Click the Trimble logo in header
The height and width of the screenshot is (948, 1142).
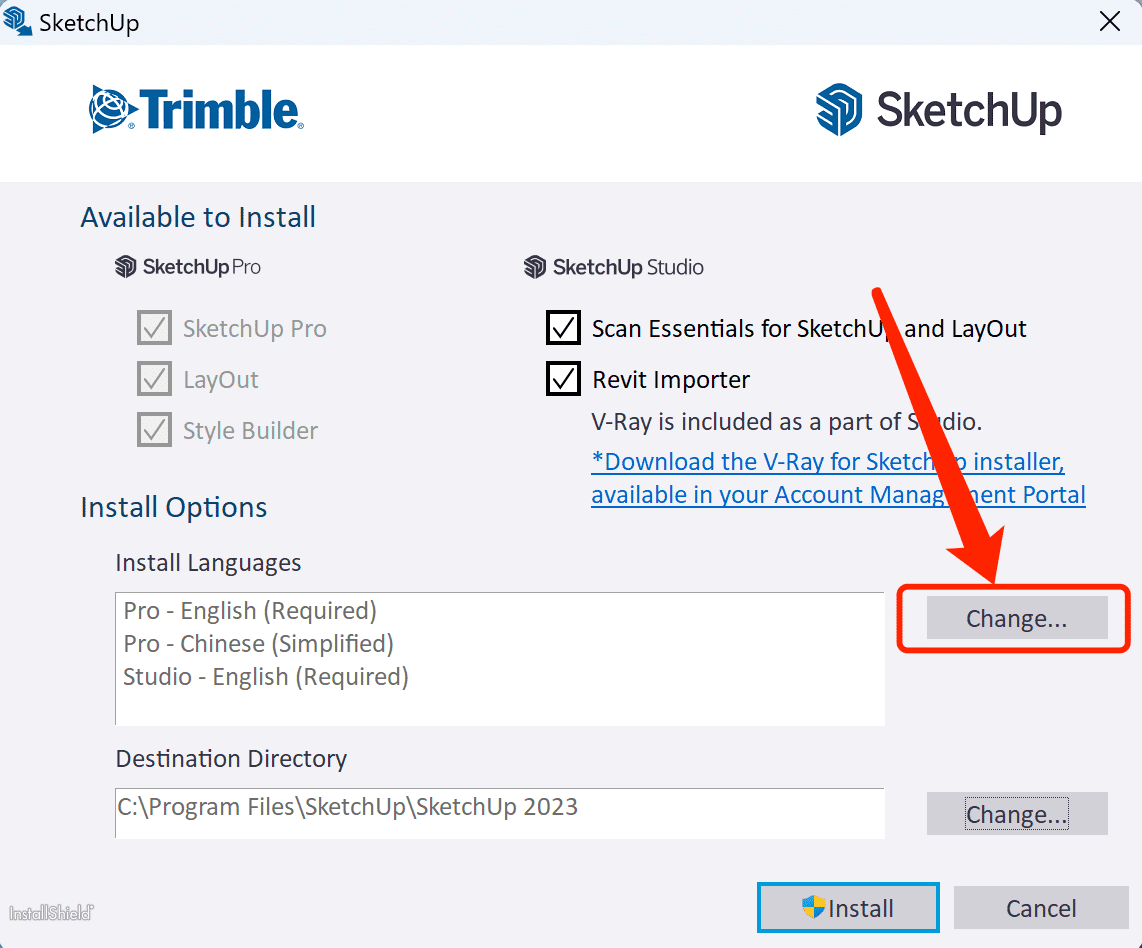(196, 110)
